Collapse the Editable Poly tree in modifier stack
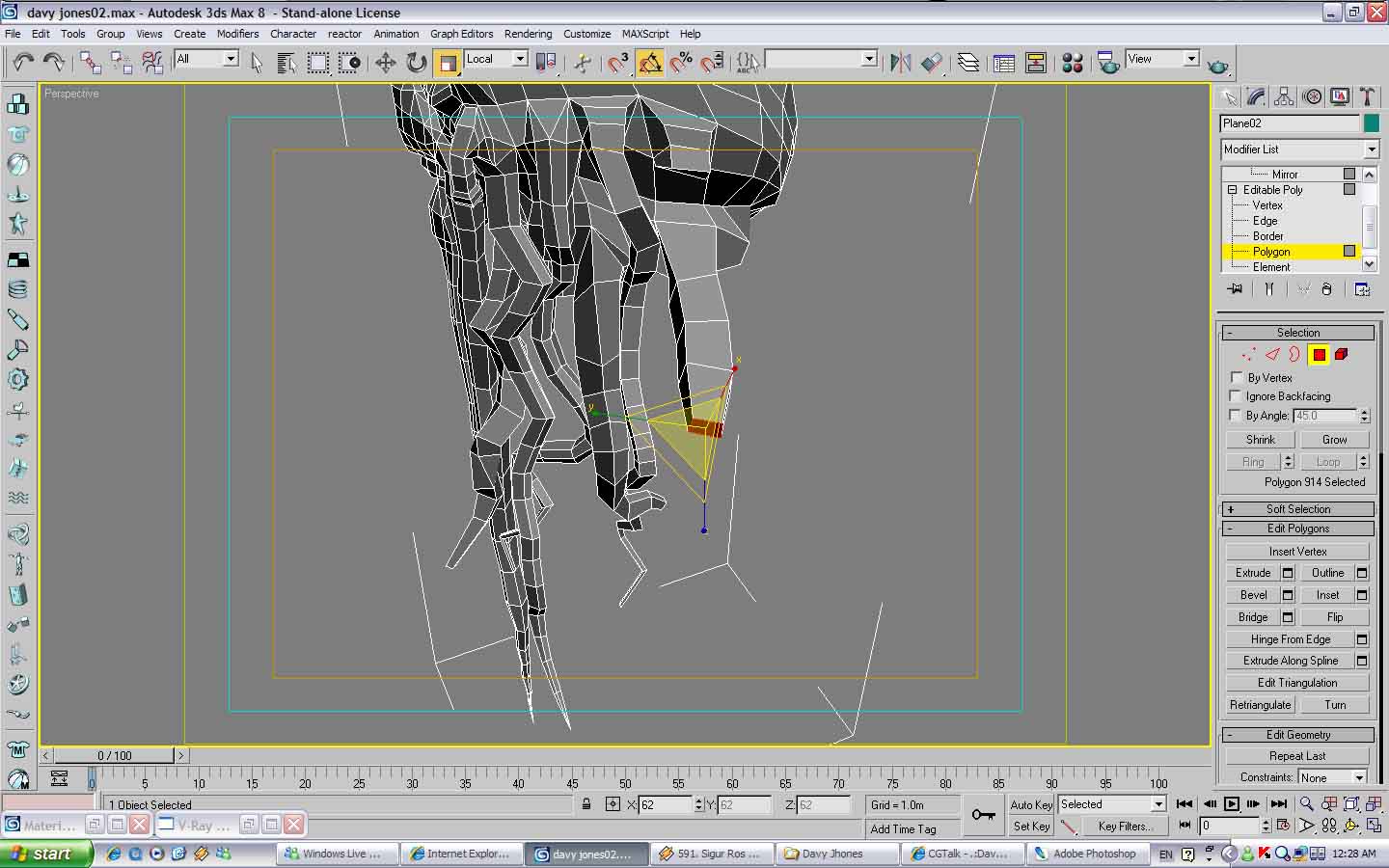This screenshot has width=1389, height=868. click(1232, 190)
